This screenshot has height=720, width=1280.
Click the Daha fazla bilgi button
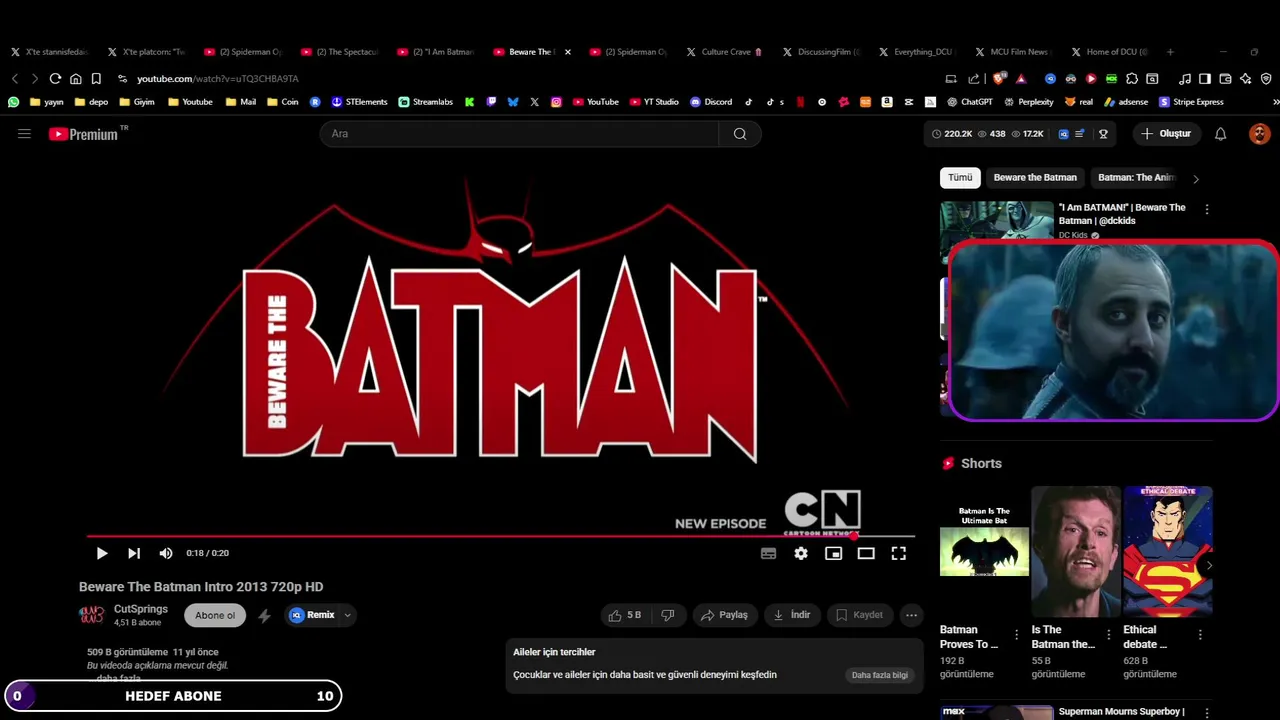tap(880, 675)
